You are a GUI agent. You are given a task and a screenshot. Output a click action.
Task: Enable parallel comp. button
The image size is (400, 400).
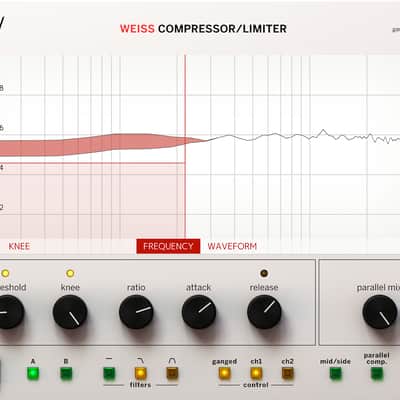377,374
